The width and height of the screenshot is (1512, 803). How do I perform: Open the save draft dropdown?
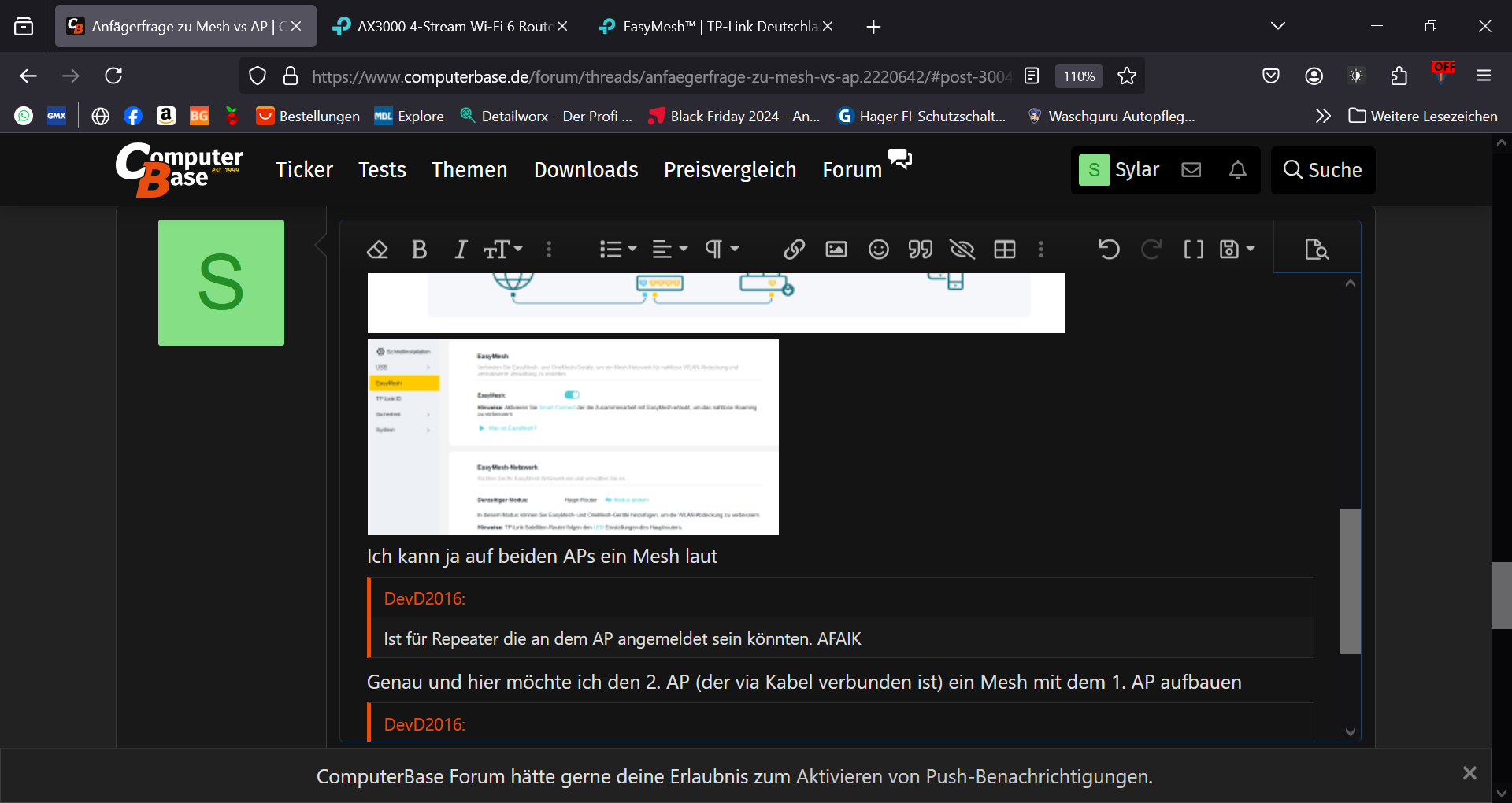point(1236,250)
